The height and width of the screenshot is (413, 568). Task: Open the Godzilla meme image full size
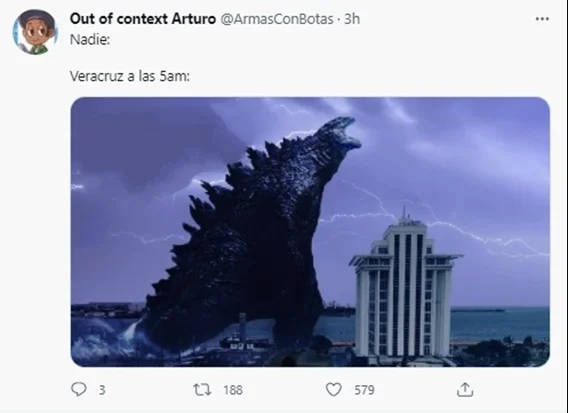[310, 232]
